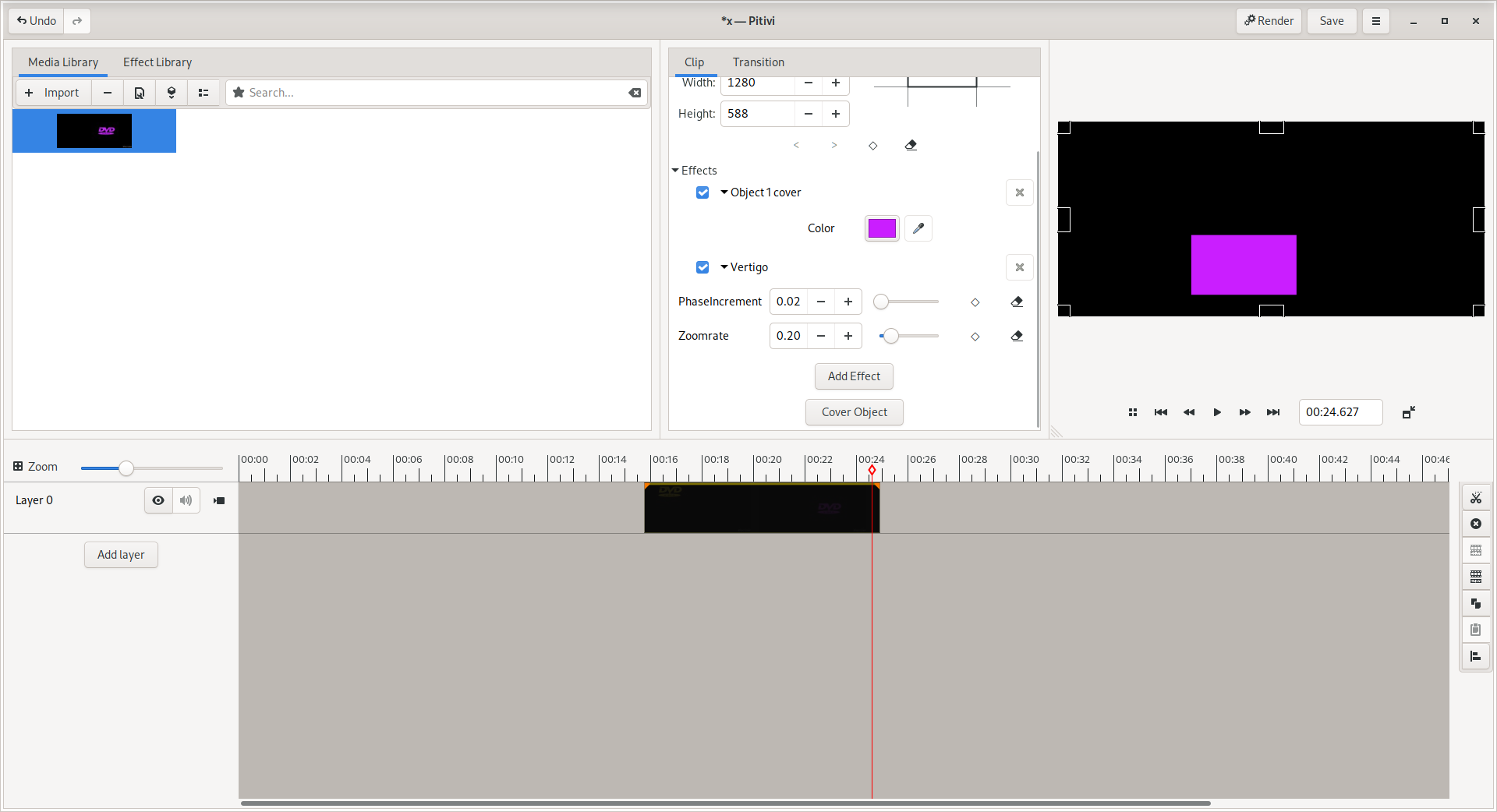Image resolution: width=1497 pixels, height=812 pixels.
Task: Toggle viewer safe areas icon
Action: [1132, 412]
